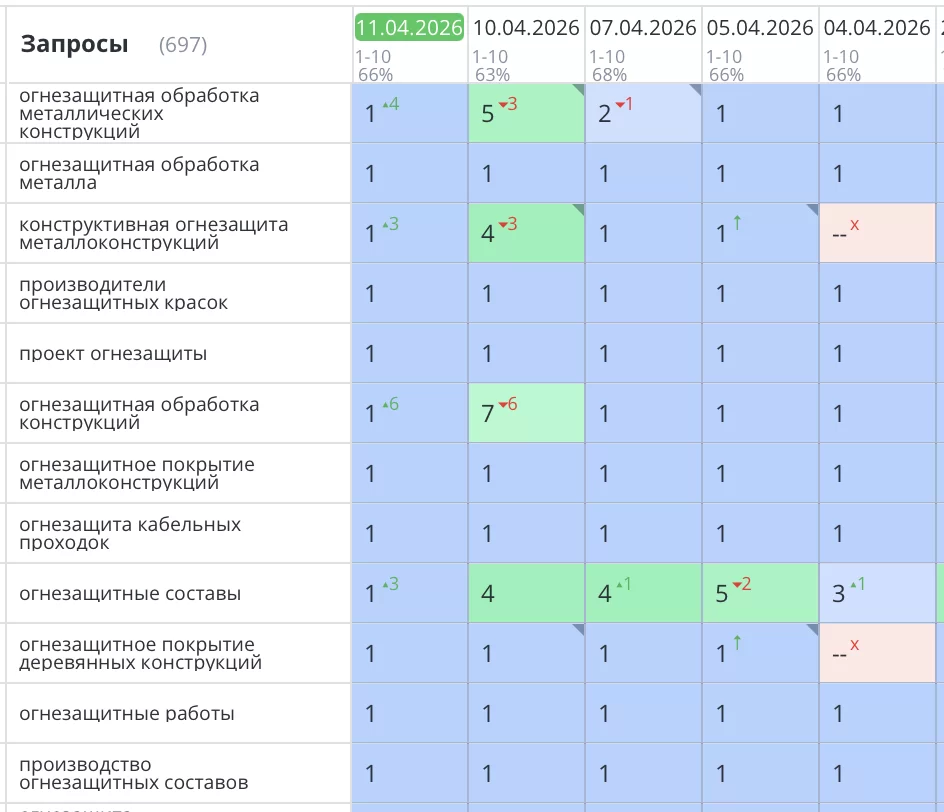Click the Запросы column header

[x=75, y=44]
